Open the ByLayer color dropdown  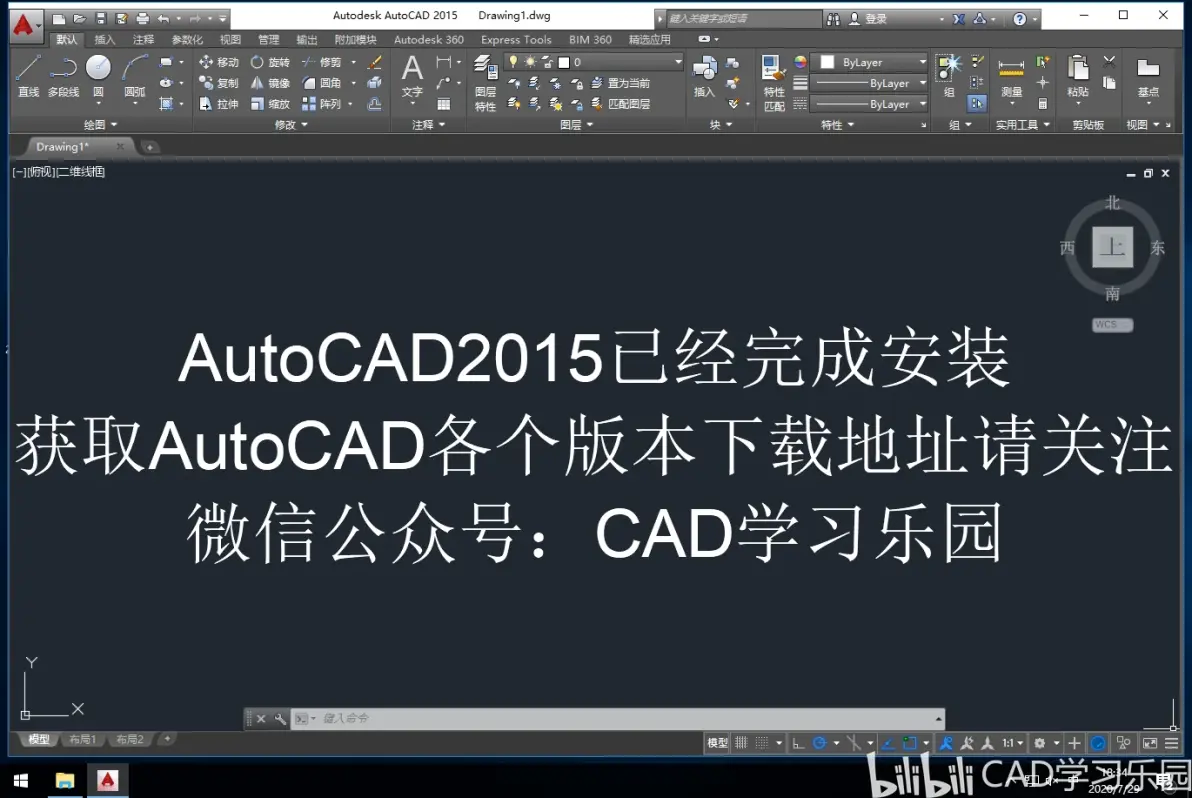(870, 62)
